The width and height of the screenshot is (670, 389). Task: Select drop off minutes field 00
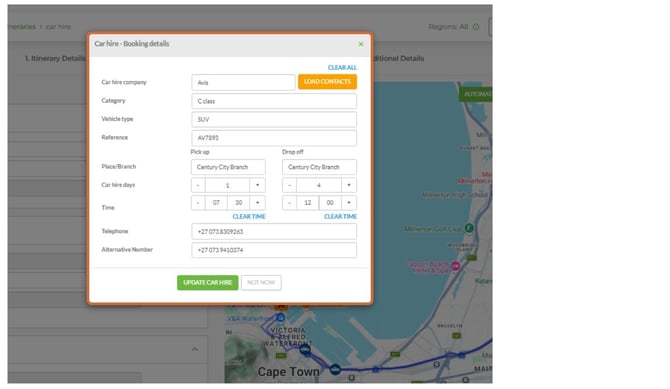(x=330, y=203)
